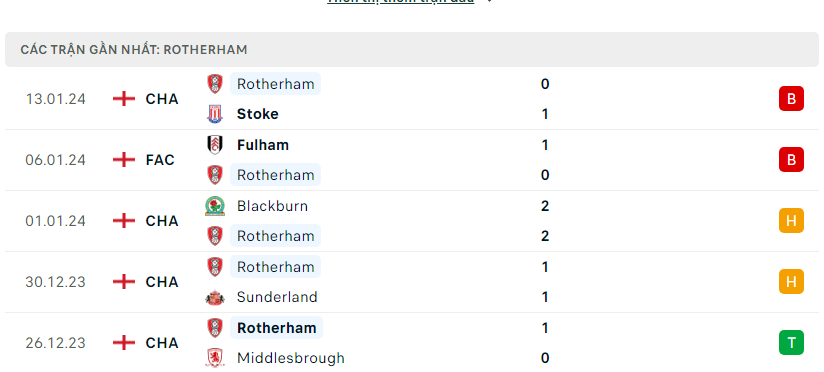Click England flag beside FAC competition
Image resolution: width=824 pixels, height=372 pixels.
(x=124, y=160)
